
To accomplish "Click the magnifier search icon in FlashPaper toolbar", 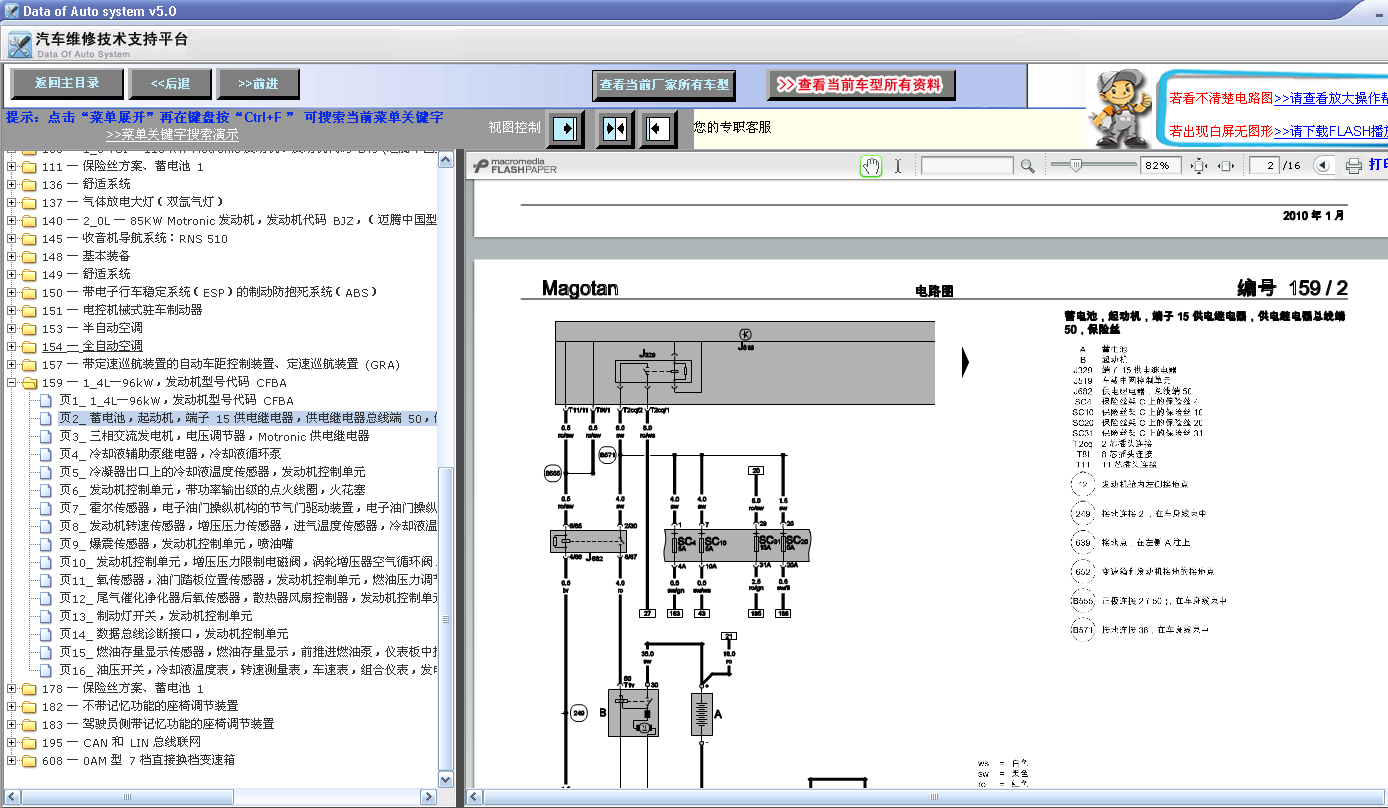I will [x=1027, y=166].
